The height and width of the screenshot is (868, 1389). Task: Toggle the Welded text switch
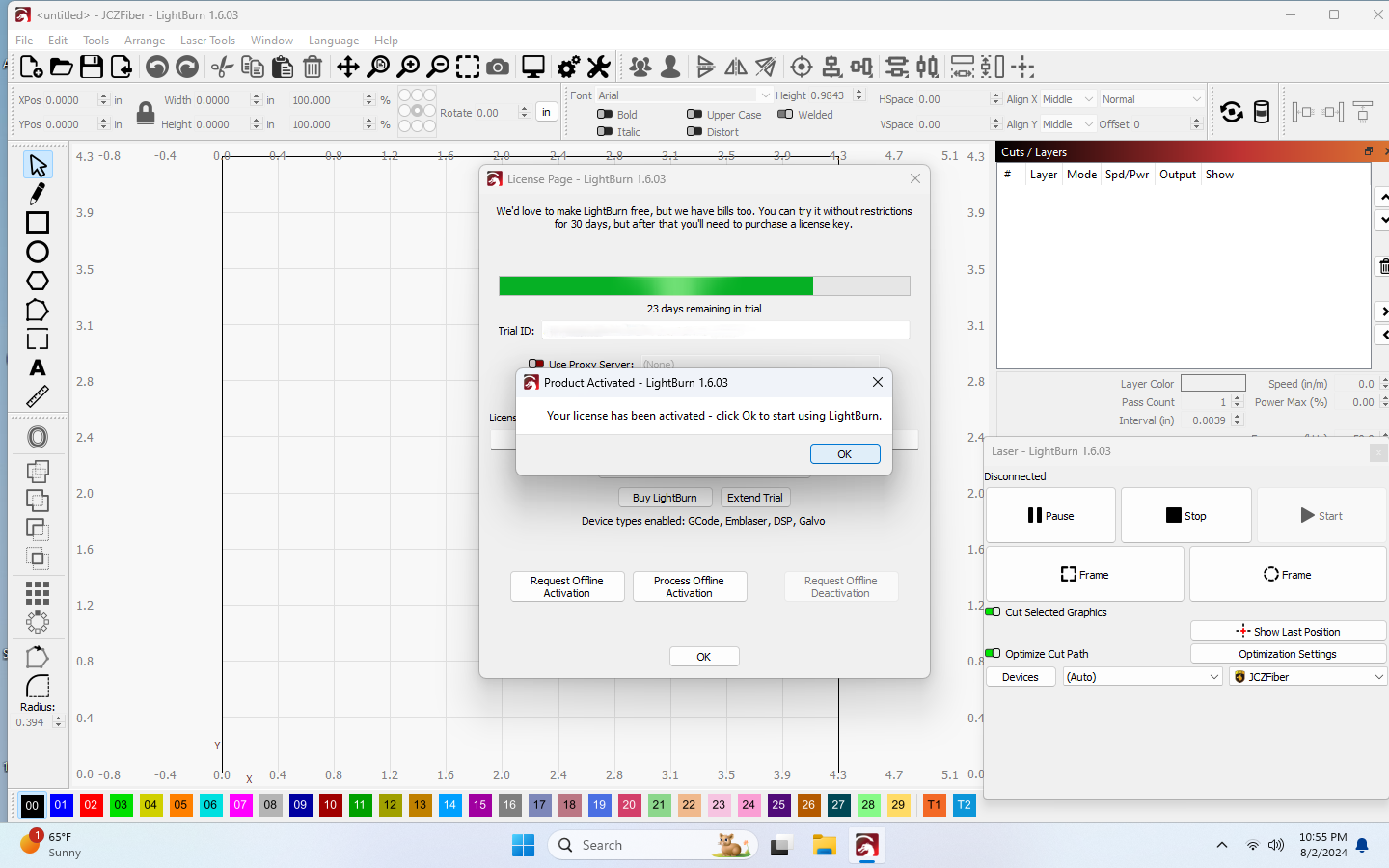pyautogui.click(x=785, y=114)
